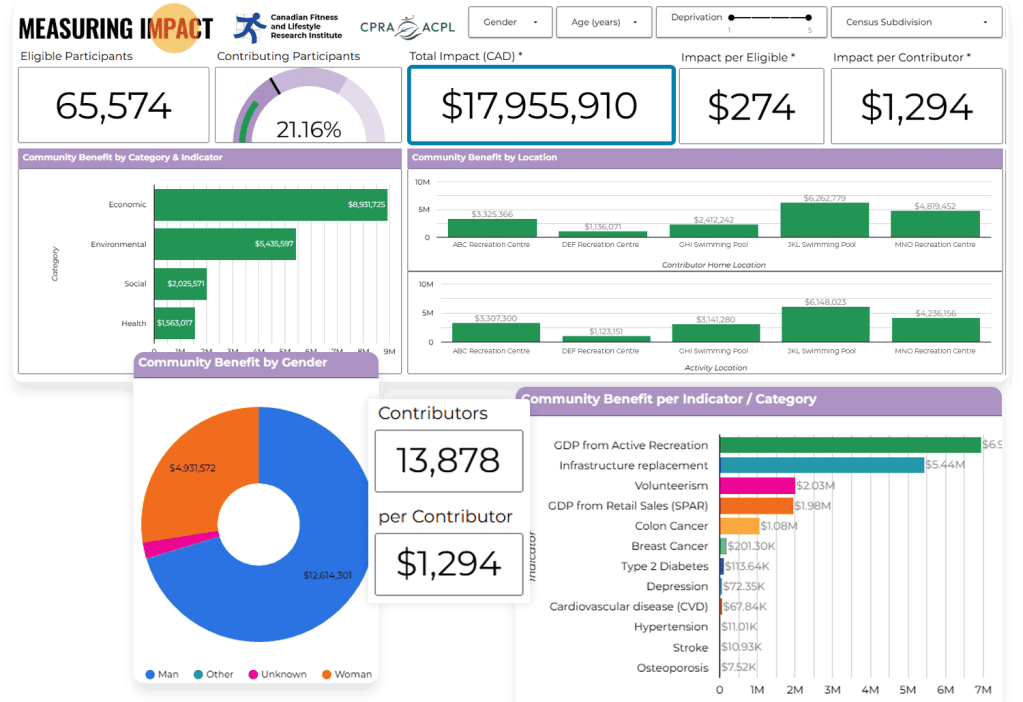Click the Total Impact (CAD) value card
Image resolution: width=1023 pixels, height=702 pixels.
(540, 106)
